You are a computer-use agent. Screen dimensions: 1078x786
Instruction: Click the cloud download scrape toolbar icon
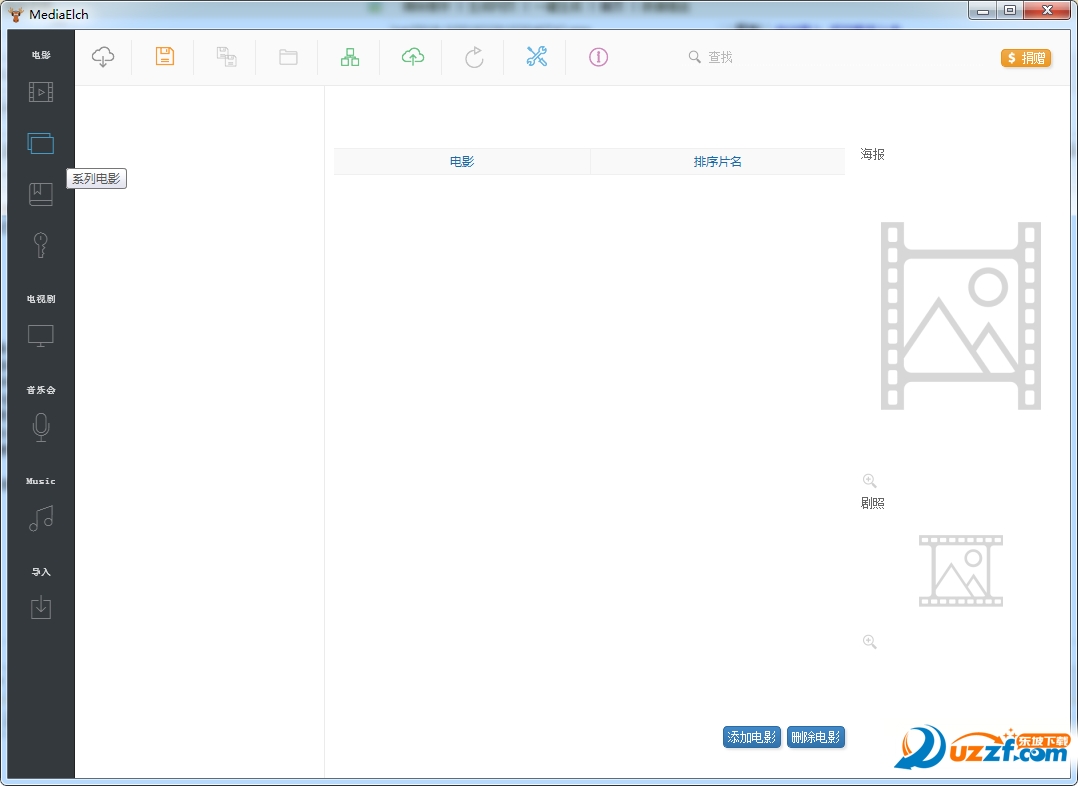(103, 56)
